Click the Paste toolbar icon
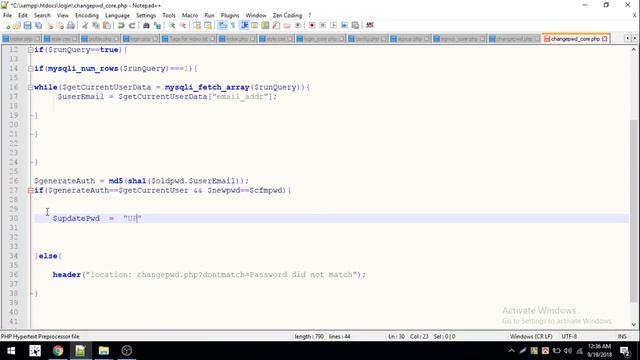Image resolution: width=640 pixels, height=360 pixels. pyautogui.click(x=107, y=25)
